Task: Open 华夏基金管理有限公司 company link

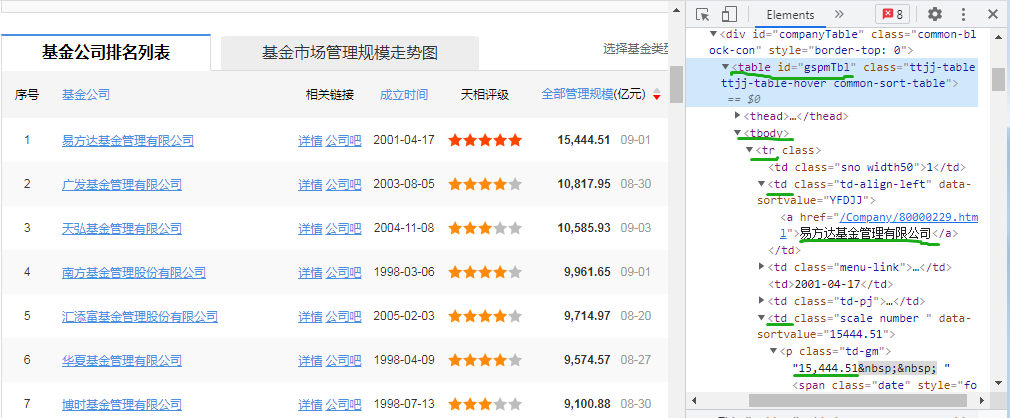Action: (x=122, y=361)
